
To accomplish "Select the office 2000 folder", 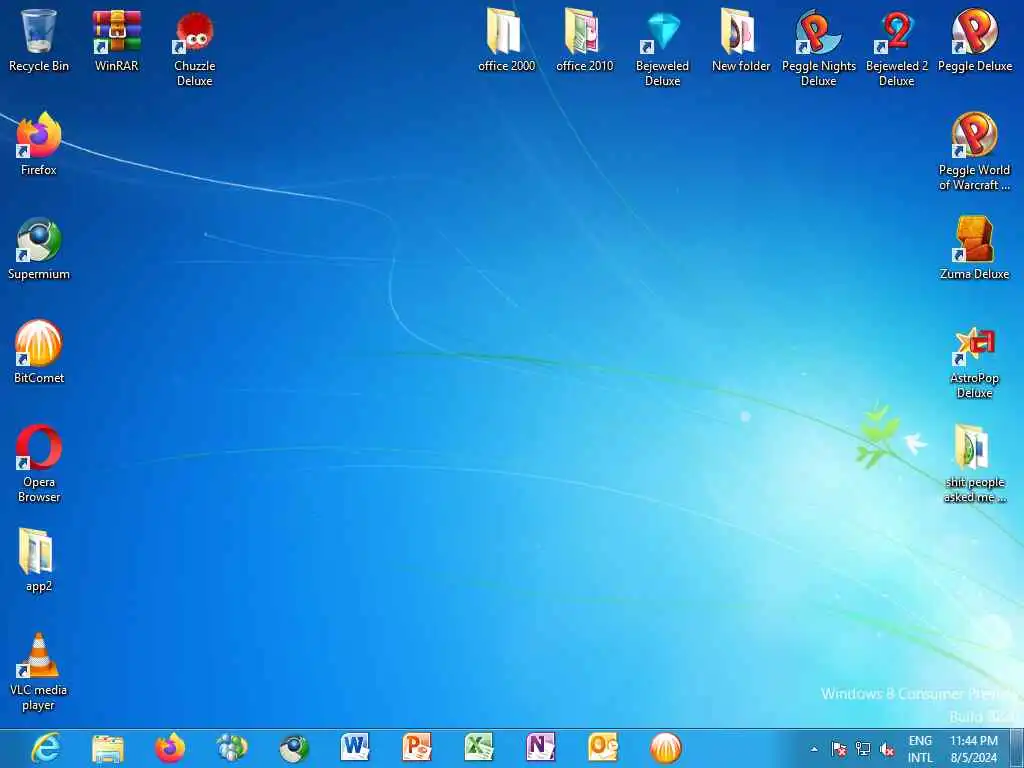I will click(x=506, y=39).
